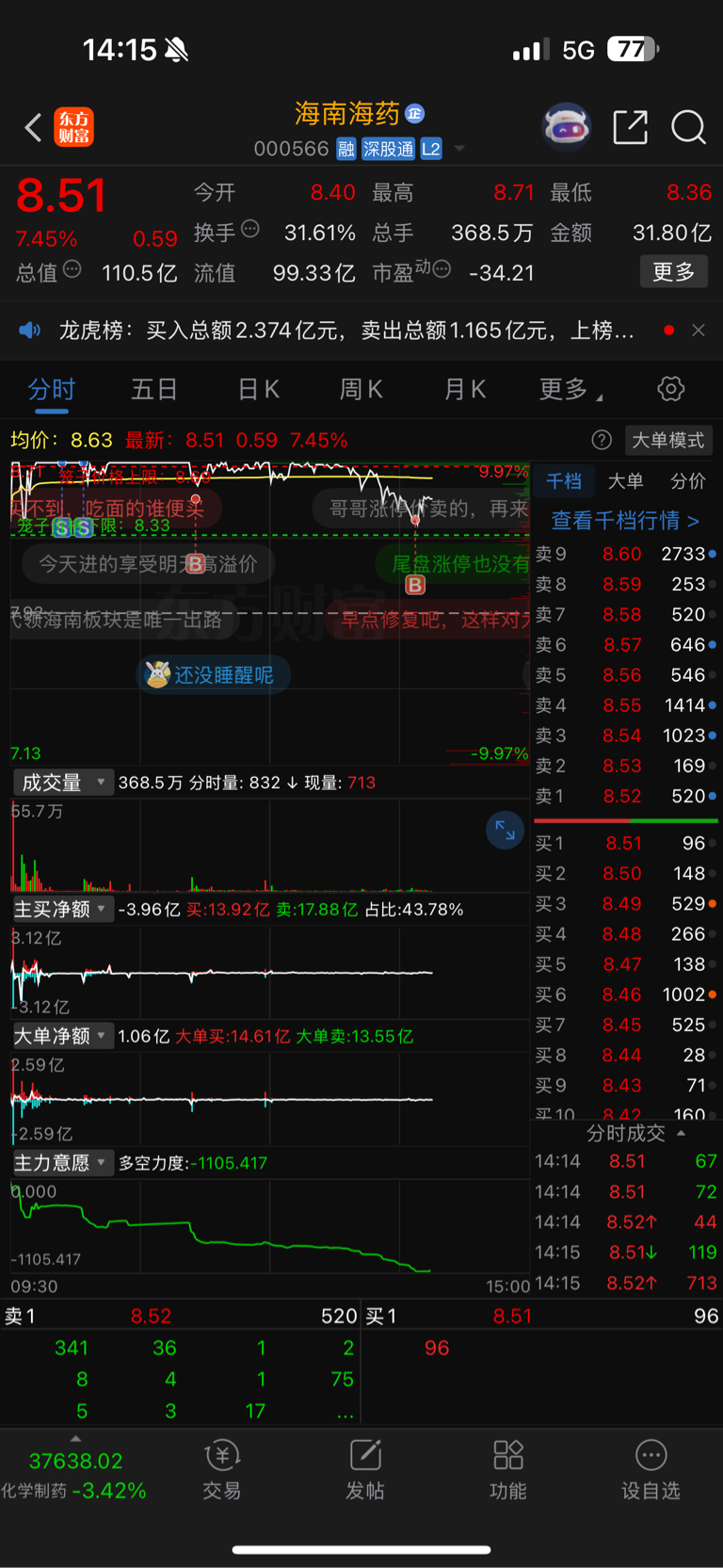Tap buy queue order 96 in red
Screen dimensions: 723x1568
437,1348
